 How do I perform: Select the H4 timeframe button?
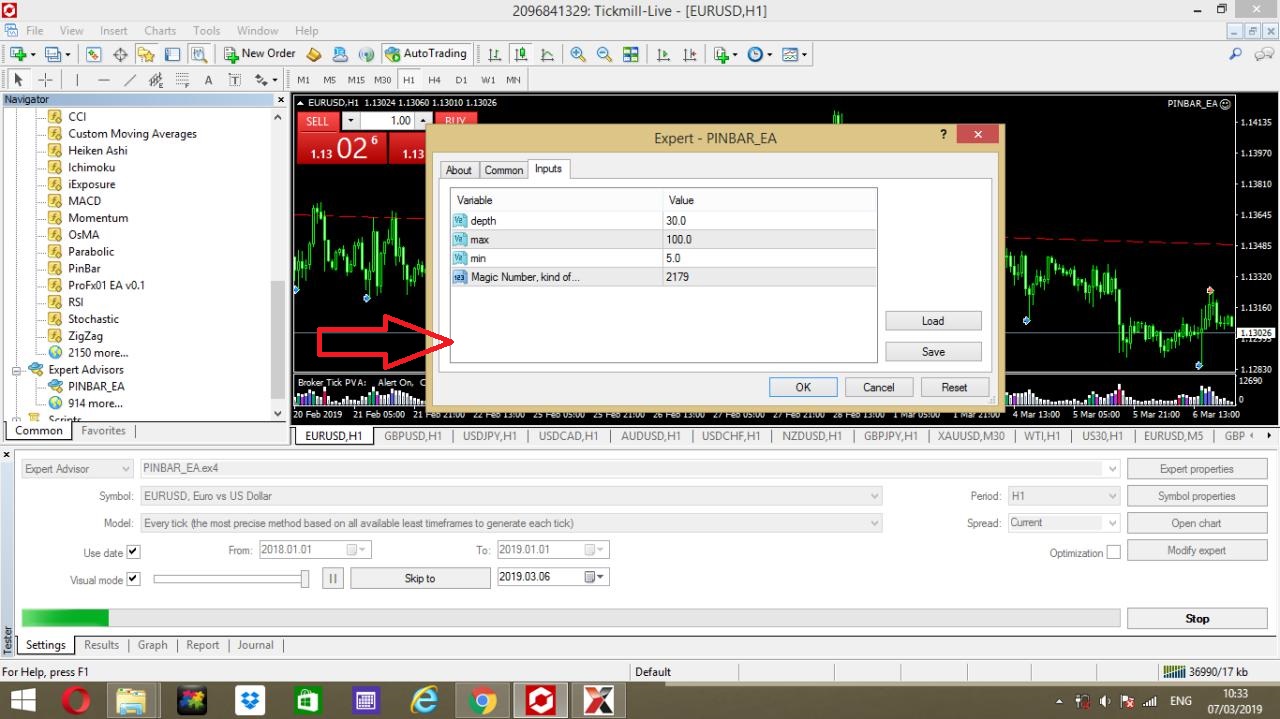(434, 80)
